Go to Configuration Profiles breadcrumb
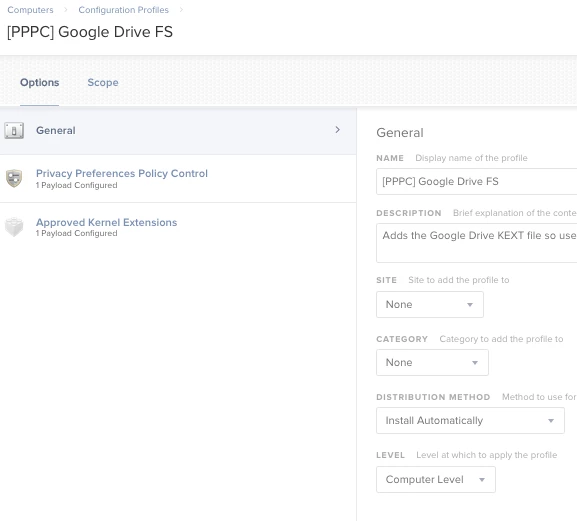The width and height of the screenshot is (577, 521). tap(123, 10)
